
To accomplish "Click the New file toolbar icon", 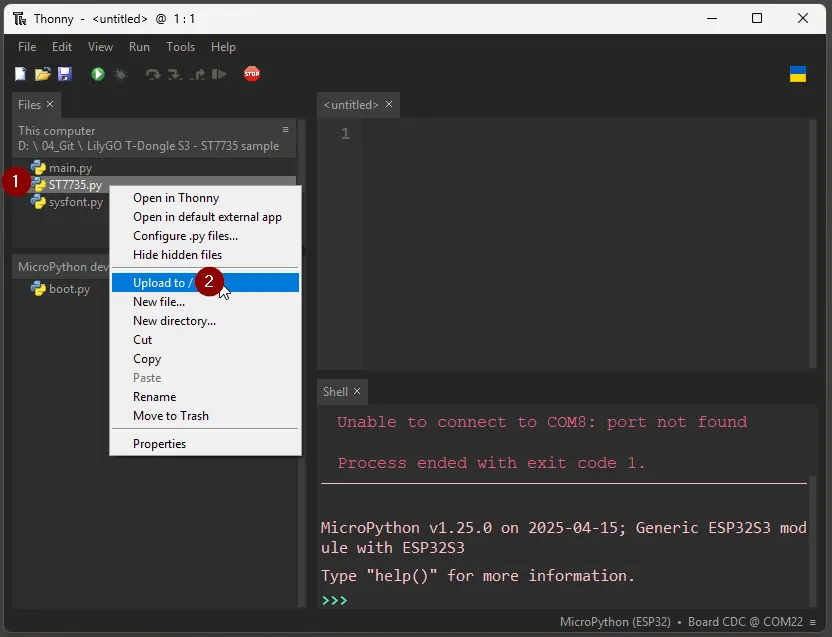I will [x=20, y=74].
